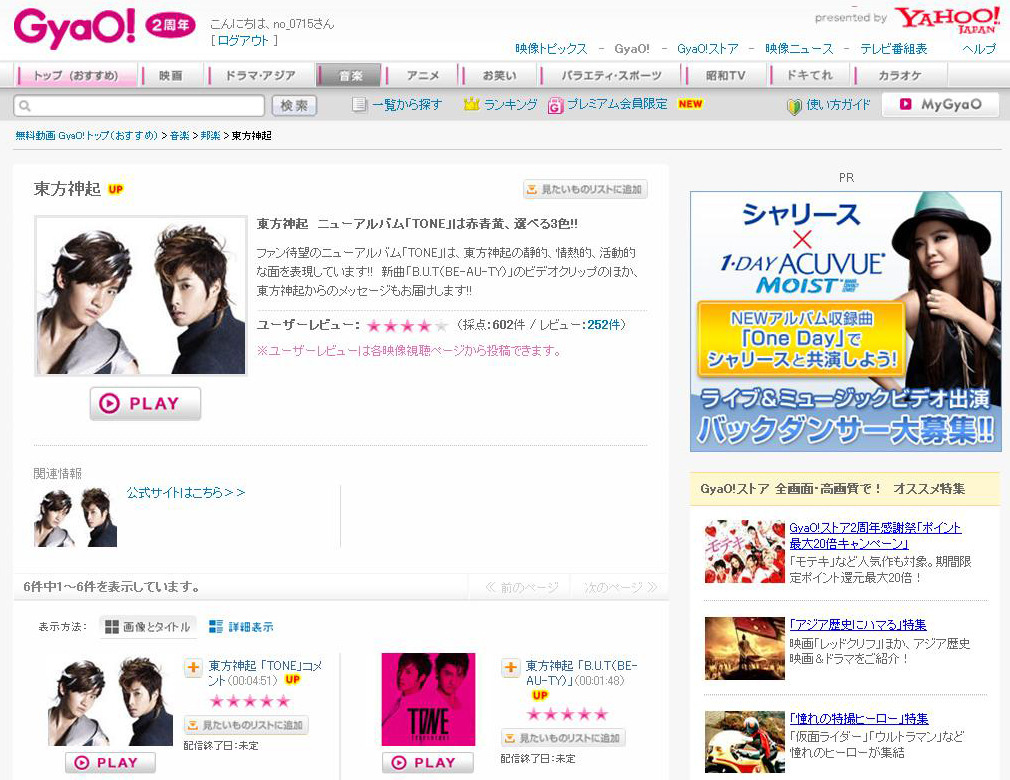Click the premium G icon
The height and width of the screenshot is (780, 1010).
(x=555, y=105)
